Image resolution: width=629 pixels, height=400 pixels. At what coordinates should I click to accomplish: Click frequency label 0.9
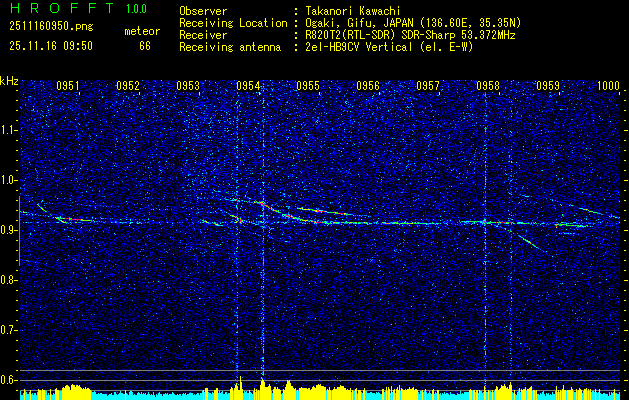[9, 230]
